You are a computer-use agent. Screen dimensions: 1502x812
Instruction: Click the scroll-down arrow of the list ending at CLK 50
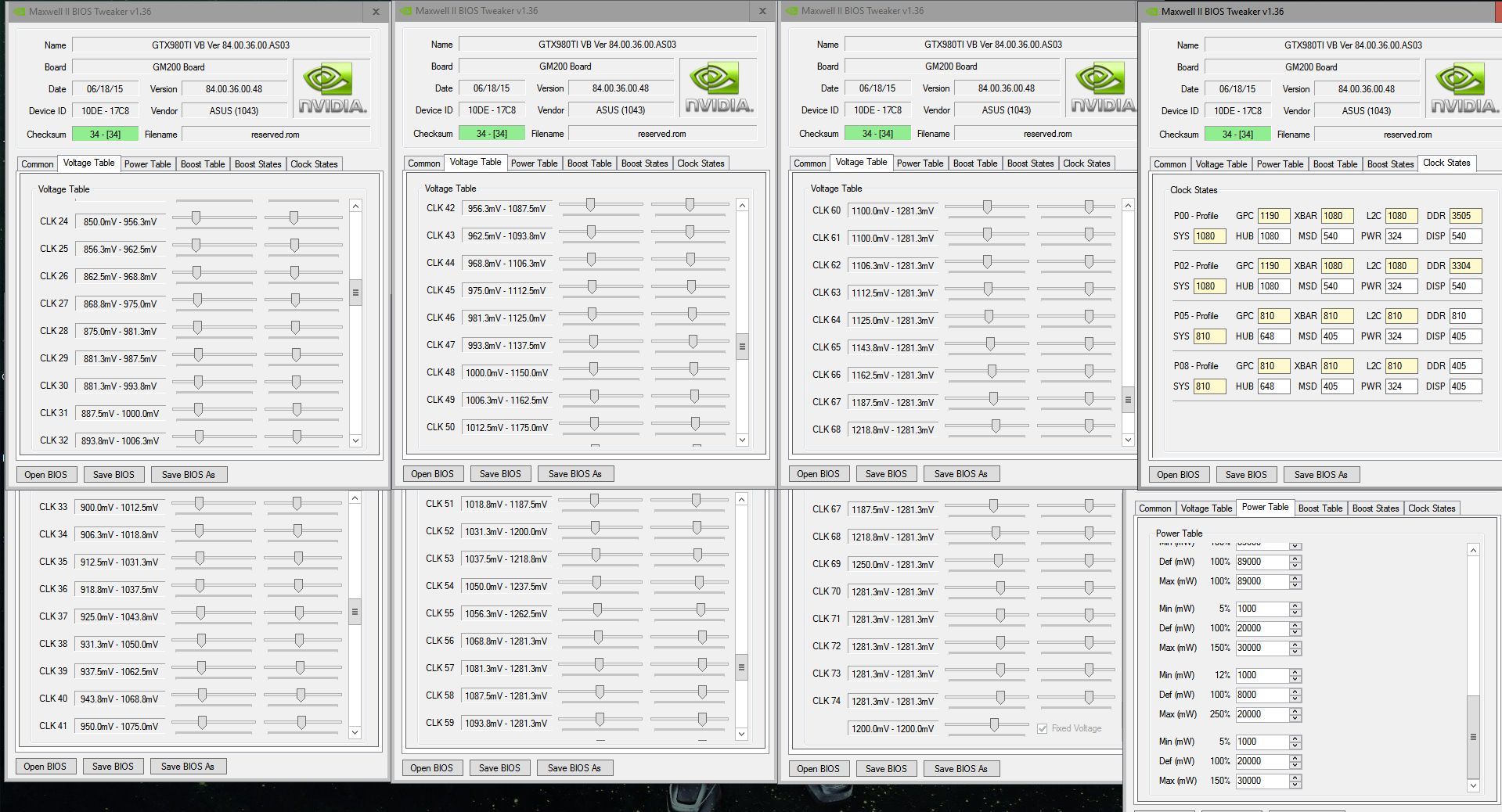pos(742,440)
